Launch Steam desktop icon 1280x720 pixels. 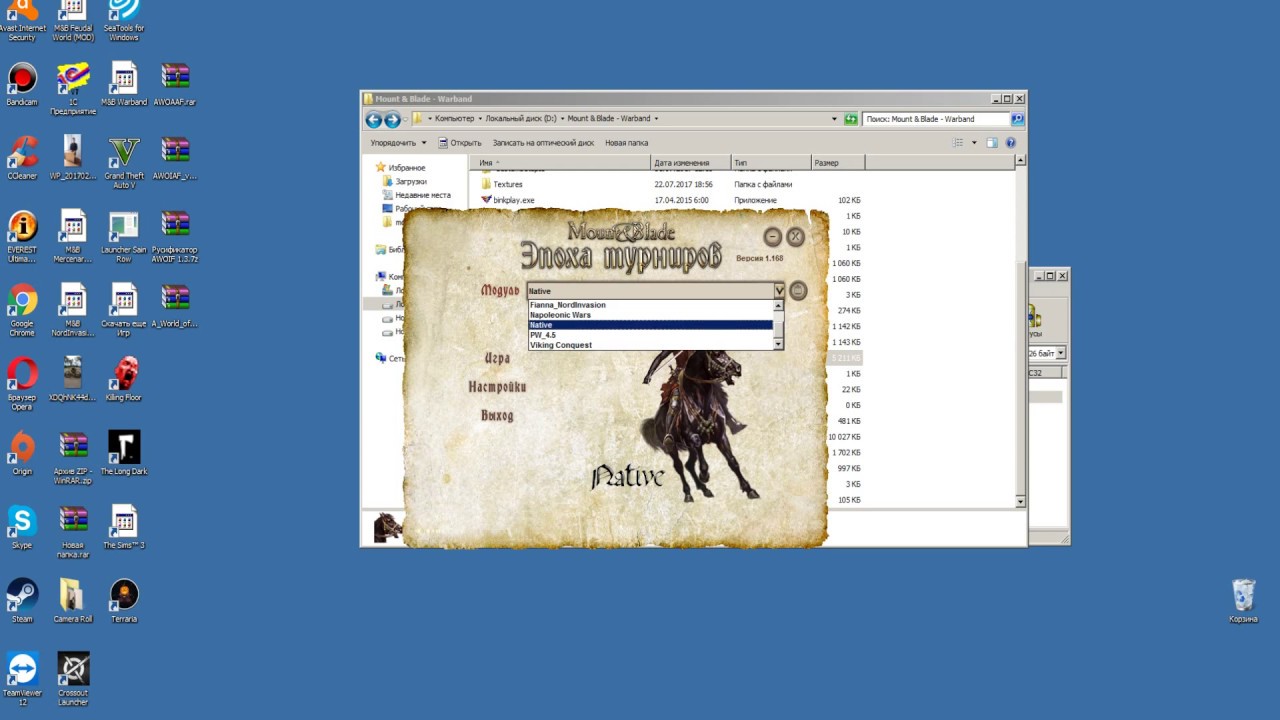22,601
